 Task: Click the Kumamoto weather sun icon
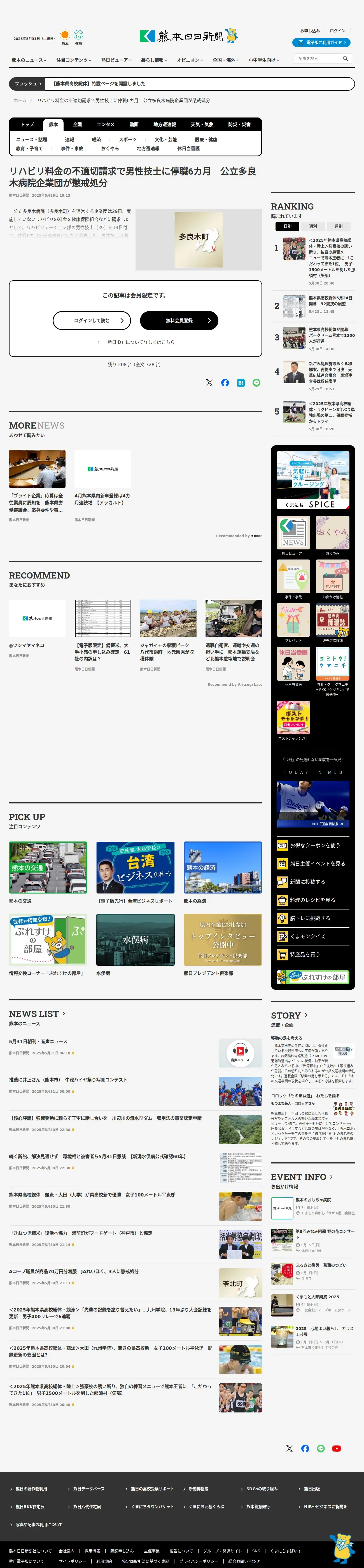65,35
